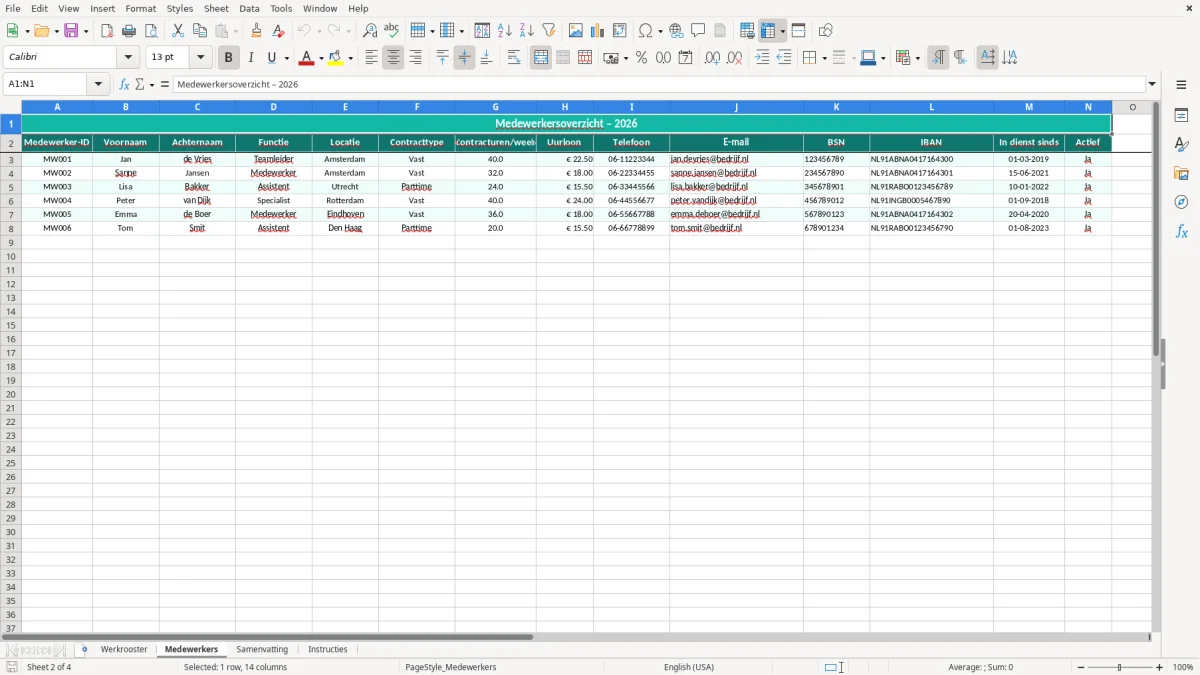Screen dimensions: 1200x675
Task: Open the Font Name dropdown
Action: (x=128, y=58)
